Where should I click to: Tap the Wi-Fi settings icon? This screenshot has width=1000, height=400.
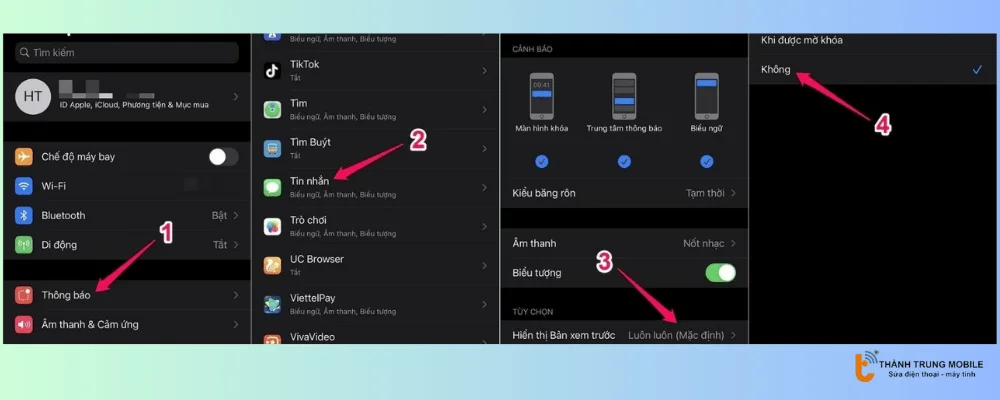point(24,186)
